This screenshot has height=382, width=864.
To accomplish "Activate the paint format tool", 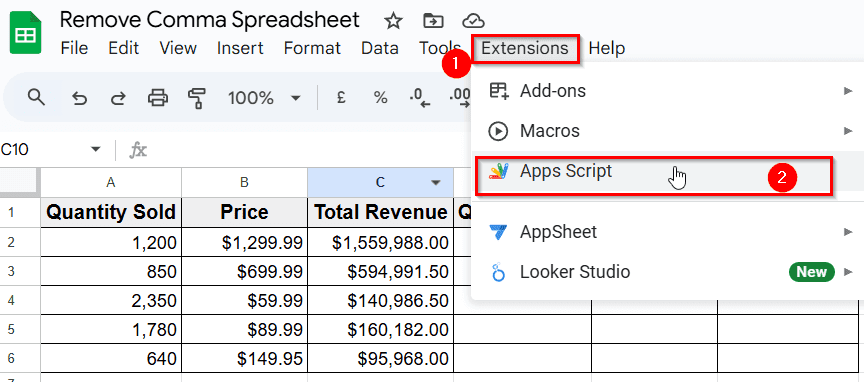I will coord(197,98).
